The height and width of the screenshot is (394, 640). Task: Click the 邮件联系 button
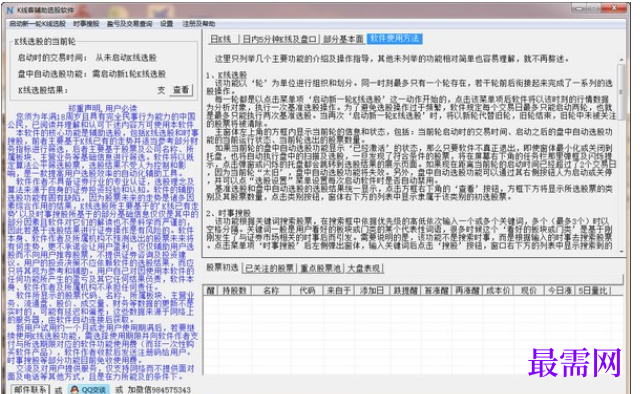click(x=30, y=390)
